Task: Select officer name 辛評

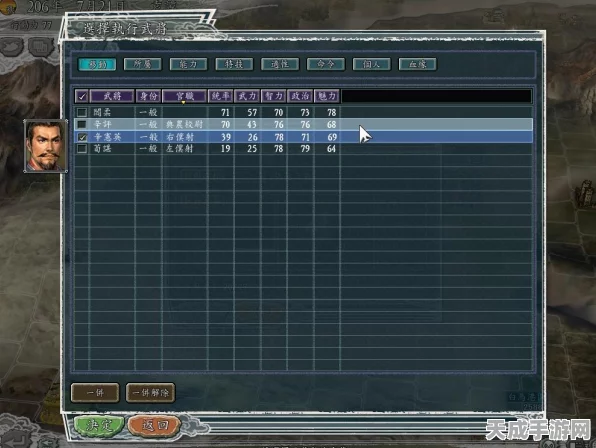Action: (103, 124)
